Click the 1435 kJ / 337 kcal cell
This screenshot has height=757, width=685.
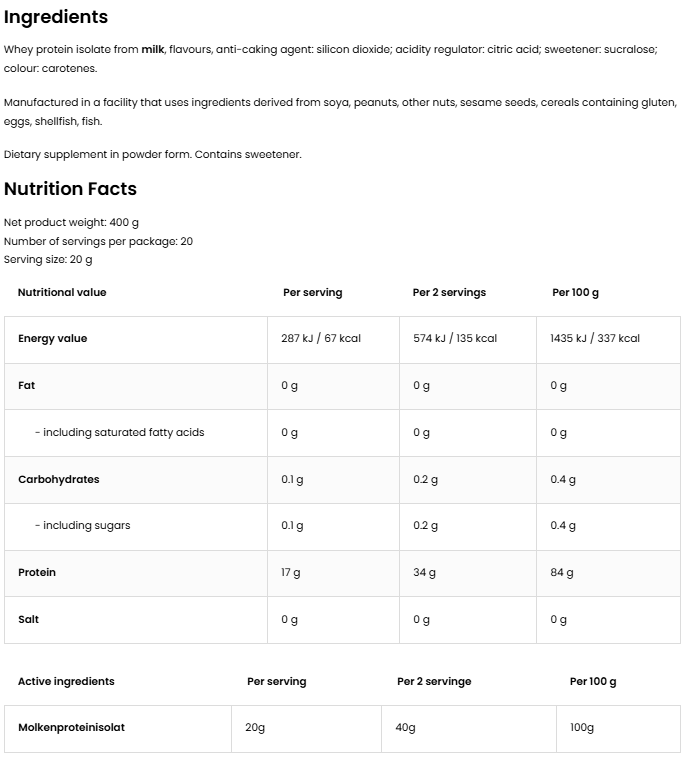click(595, 339)
